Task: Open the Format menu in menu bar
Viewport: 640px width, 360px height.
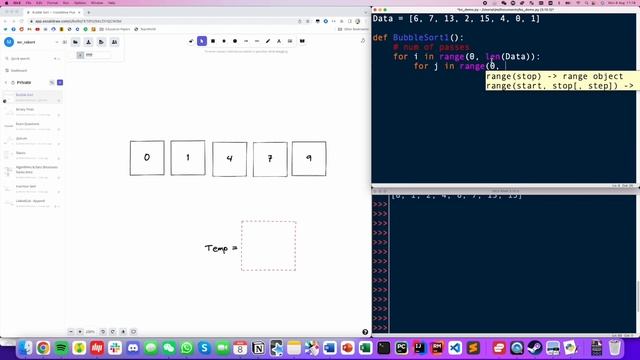Action: (x=52, y=3)
